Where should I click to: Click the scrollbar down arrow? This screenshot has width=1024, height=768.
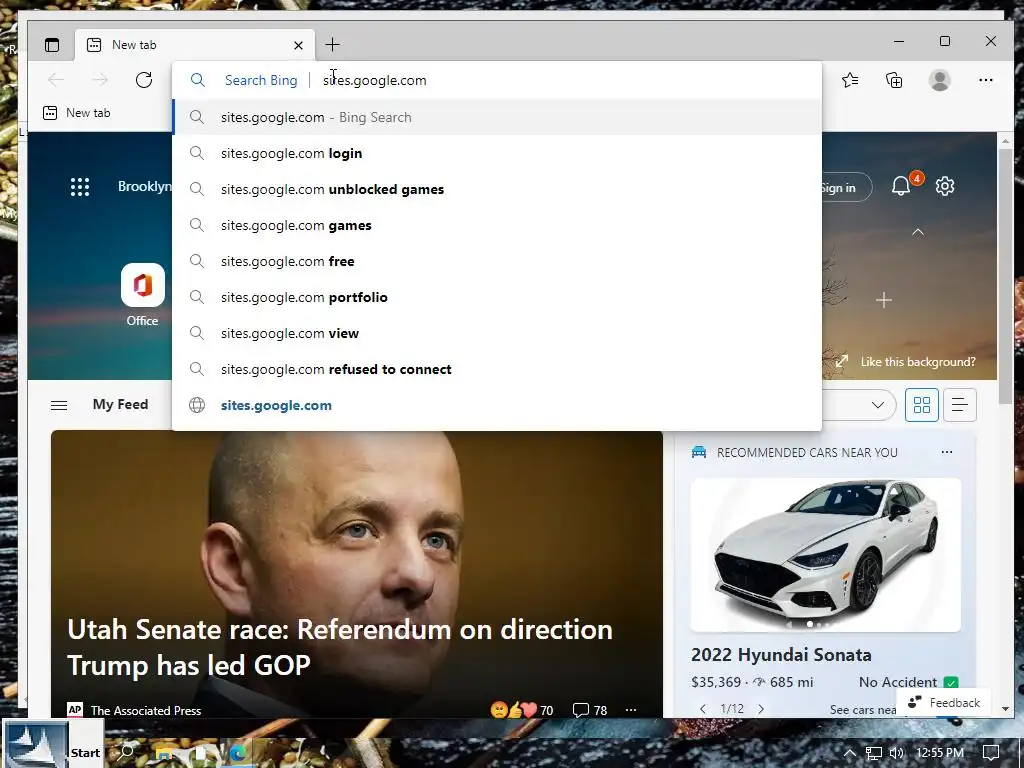(x=1005, y=709)
